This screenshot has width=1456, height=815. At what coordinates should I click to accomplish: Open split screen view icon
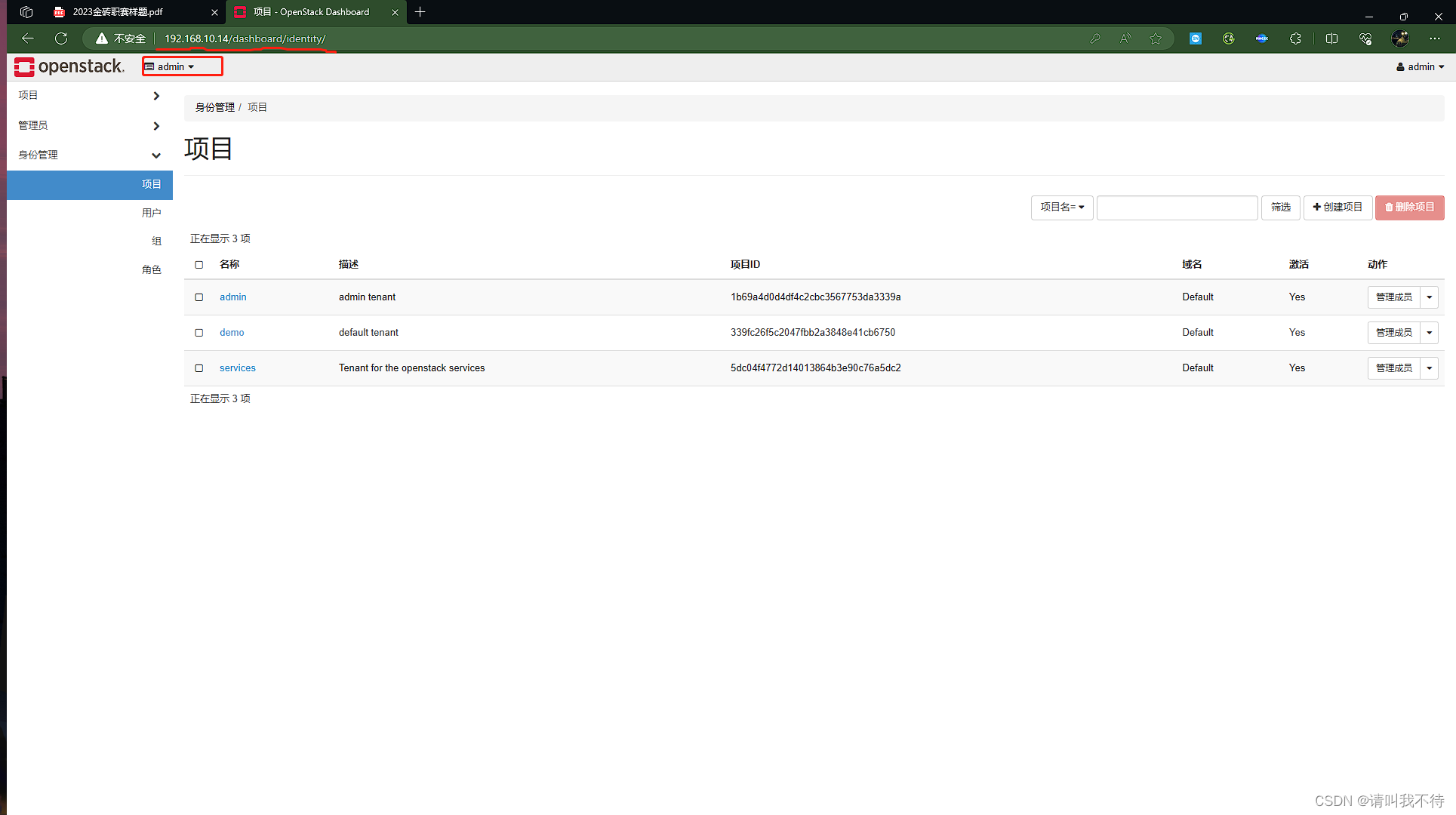point(1331,38)
